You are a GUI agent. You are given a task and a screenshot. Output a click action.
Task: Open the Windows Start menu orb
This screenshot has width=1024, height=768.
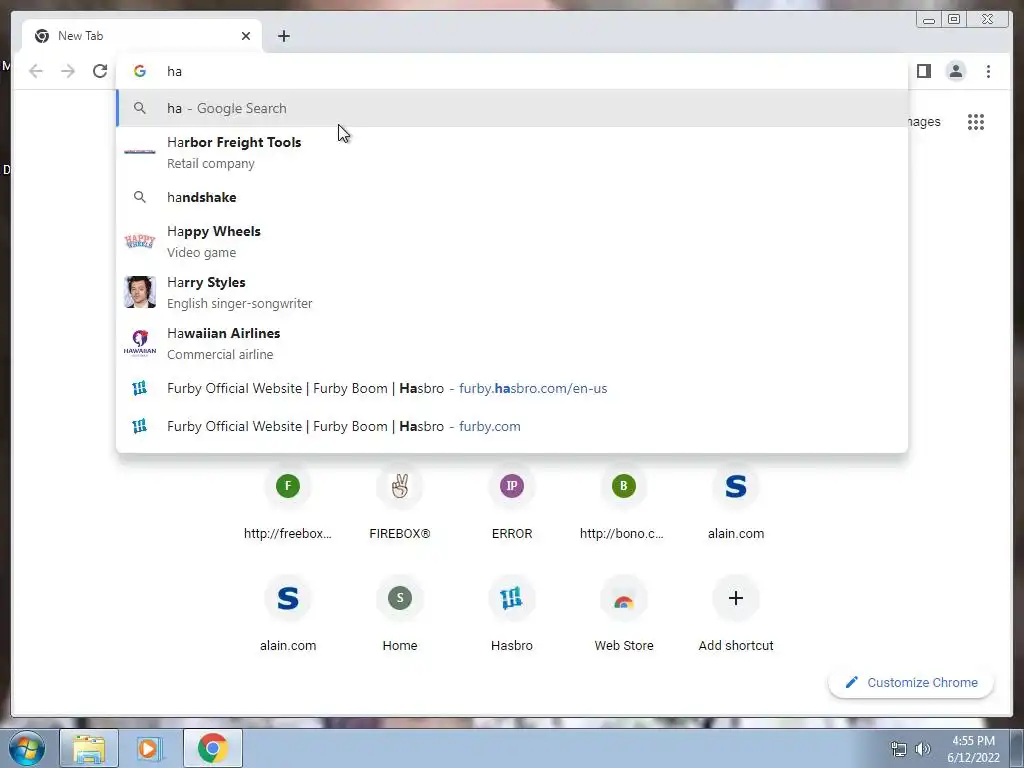coord(27,748)
